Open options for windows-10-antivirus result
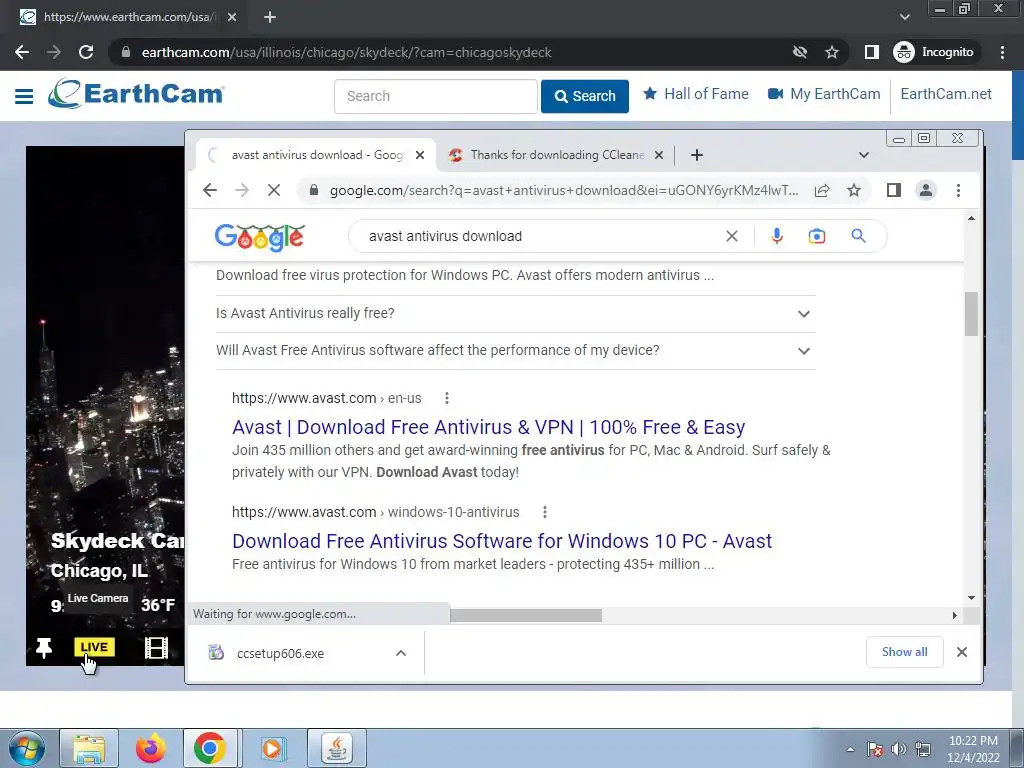The image size is (1024, 768). [x=545, y=512]
